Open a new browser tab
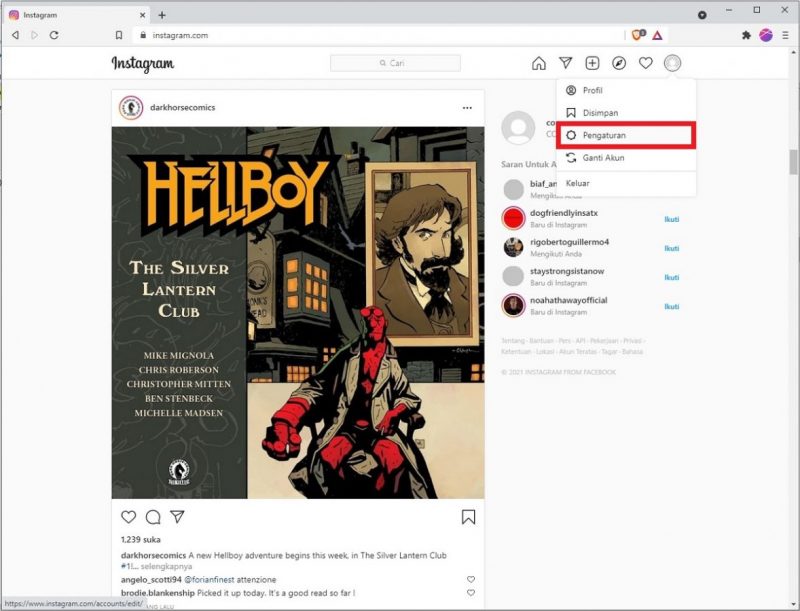800x611 pixels. (x=162, y=15)
